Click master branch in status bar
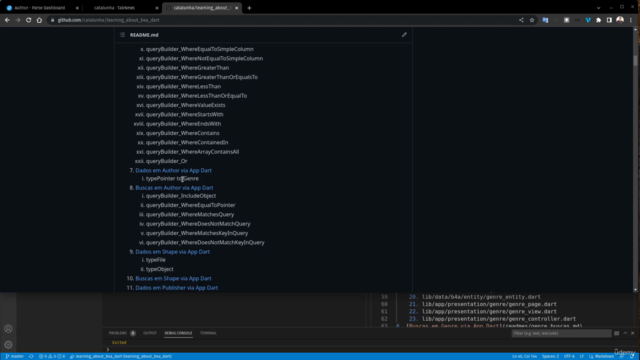 pos(14,356)
